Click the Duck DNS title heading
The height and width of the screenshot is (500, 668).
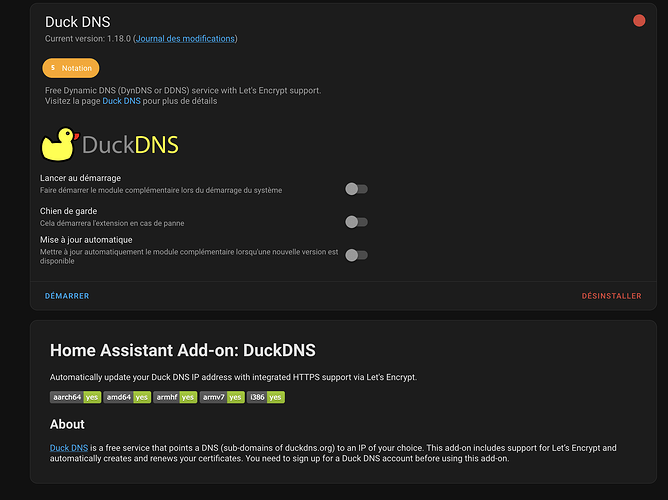coord(78,22)
